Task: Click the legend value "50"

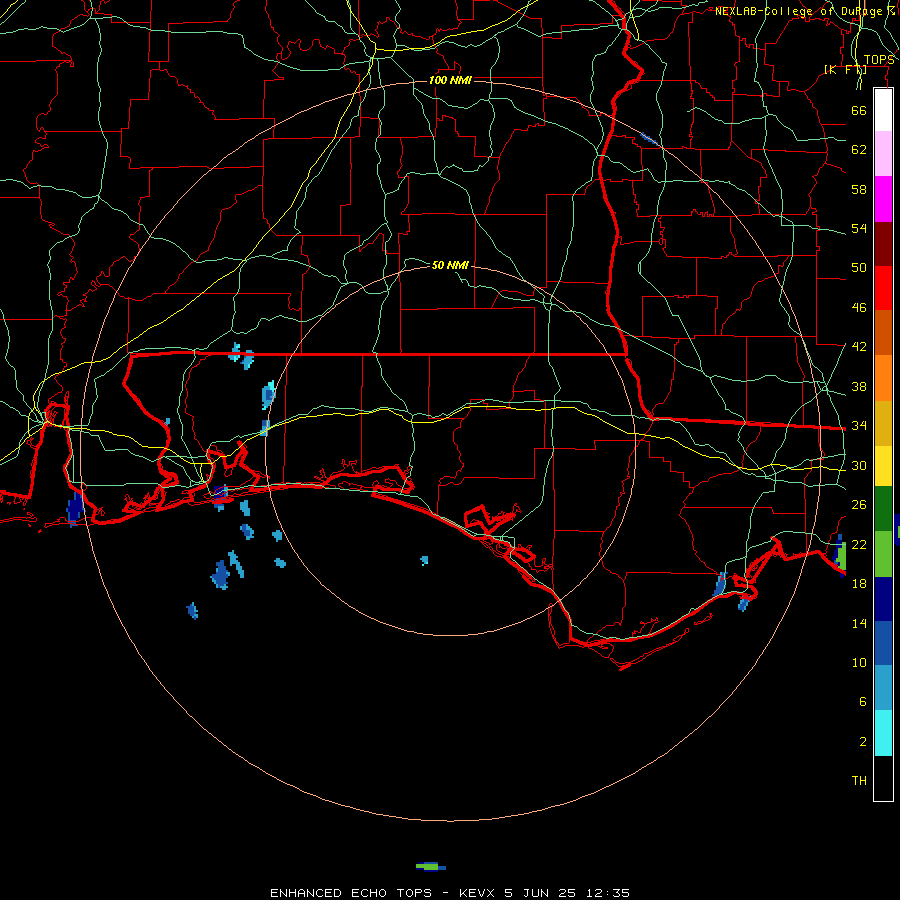Action: click(x=859, y=268)
